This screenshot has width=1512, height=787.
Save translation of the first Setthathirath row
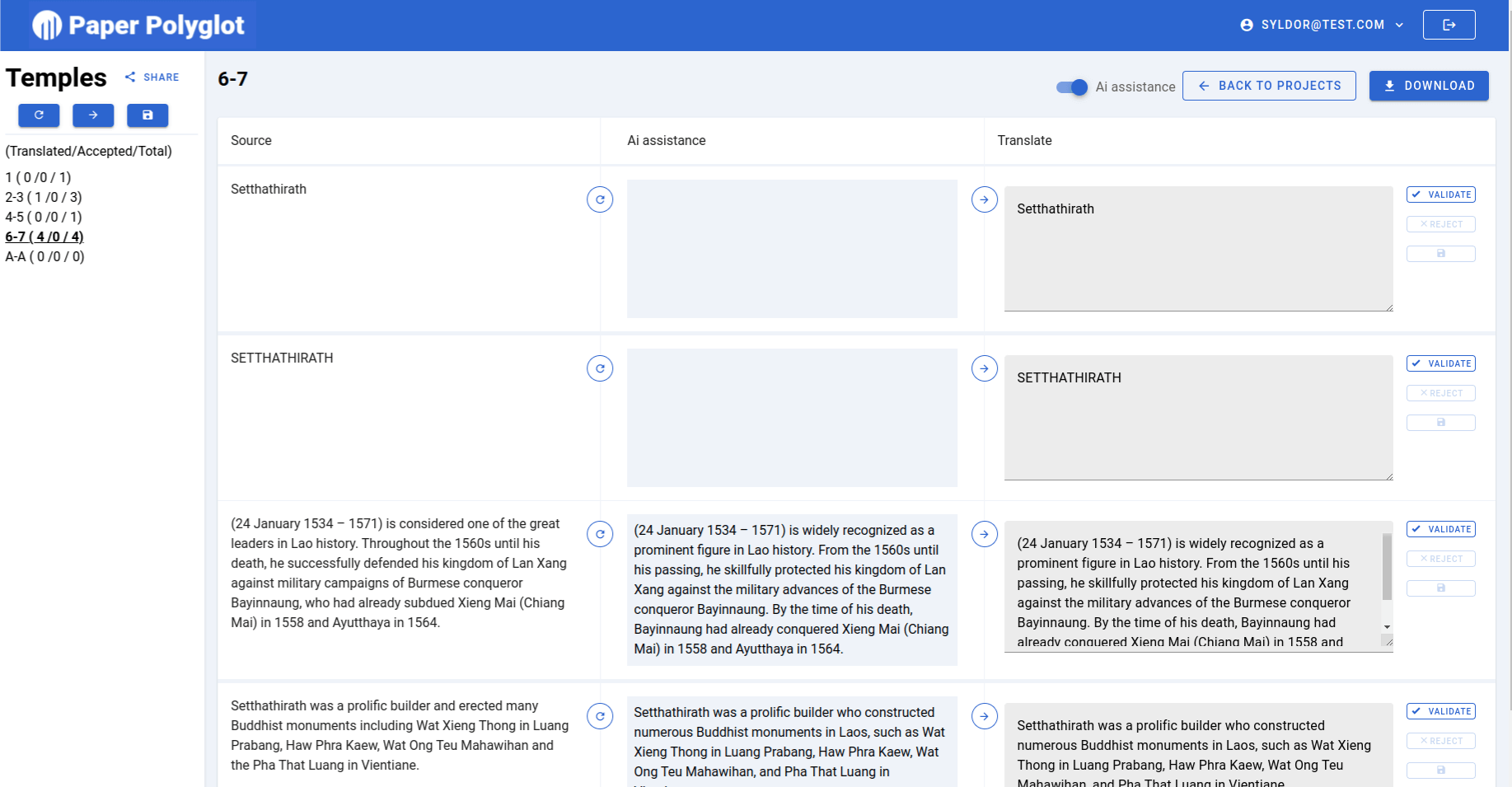1440,254
